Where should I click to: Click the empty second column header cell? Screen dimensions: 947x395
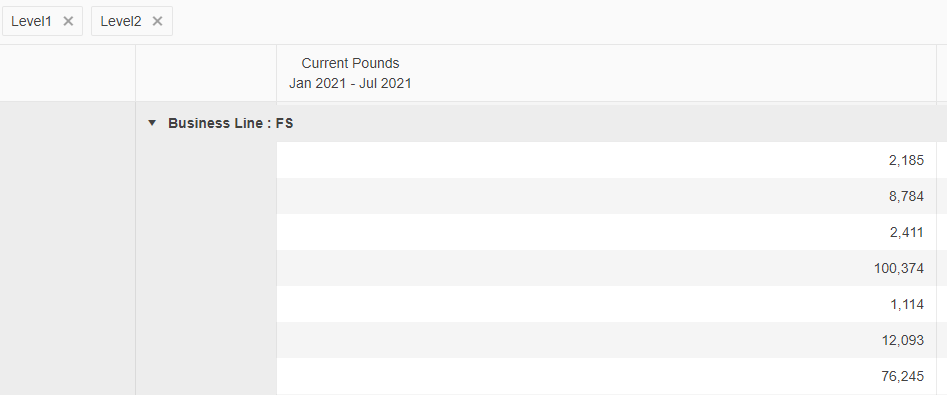pos(206,73)
